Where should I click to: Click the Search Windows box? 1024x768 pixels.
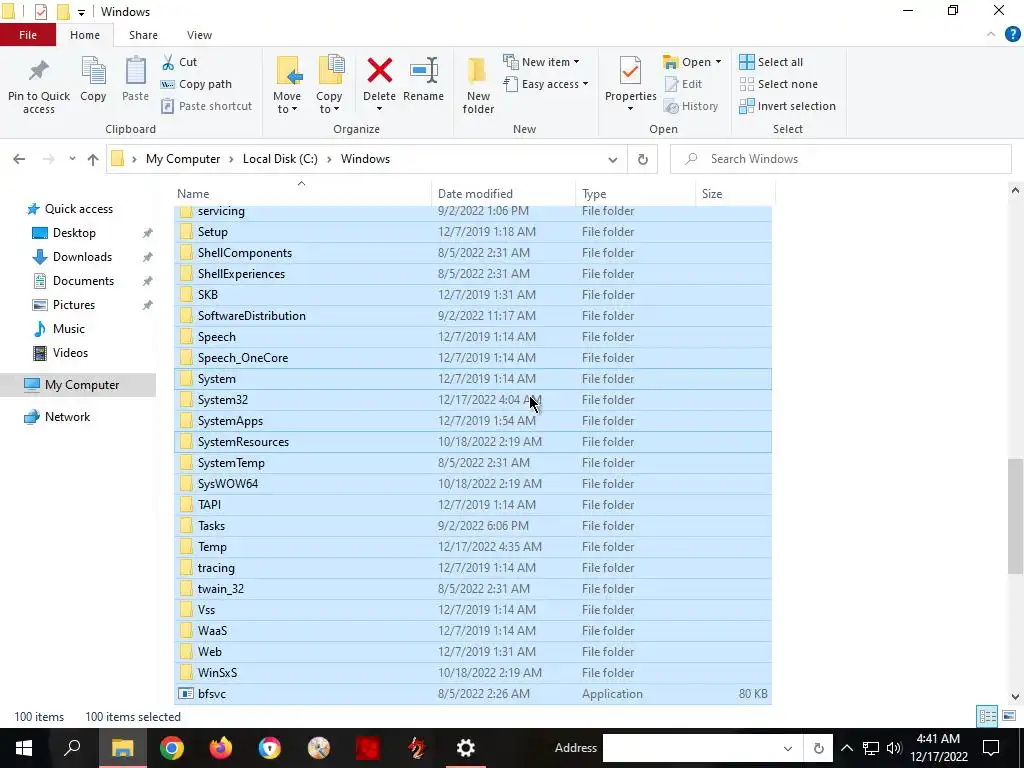coord(840,159)
